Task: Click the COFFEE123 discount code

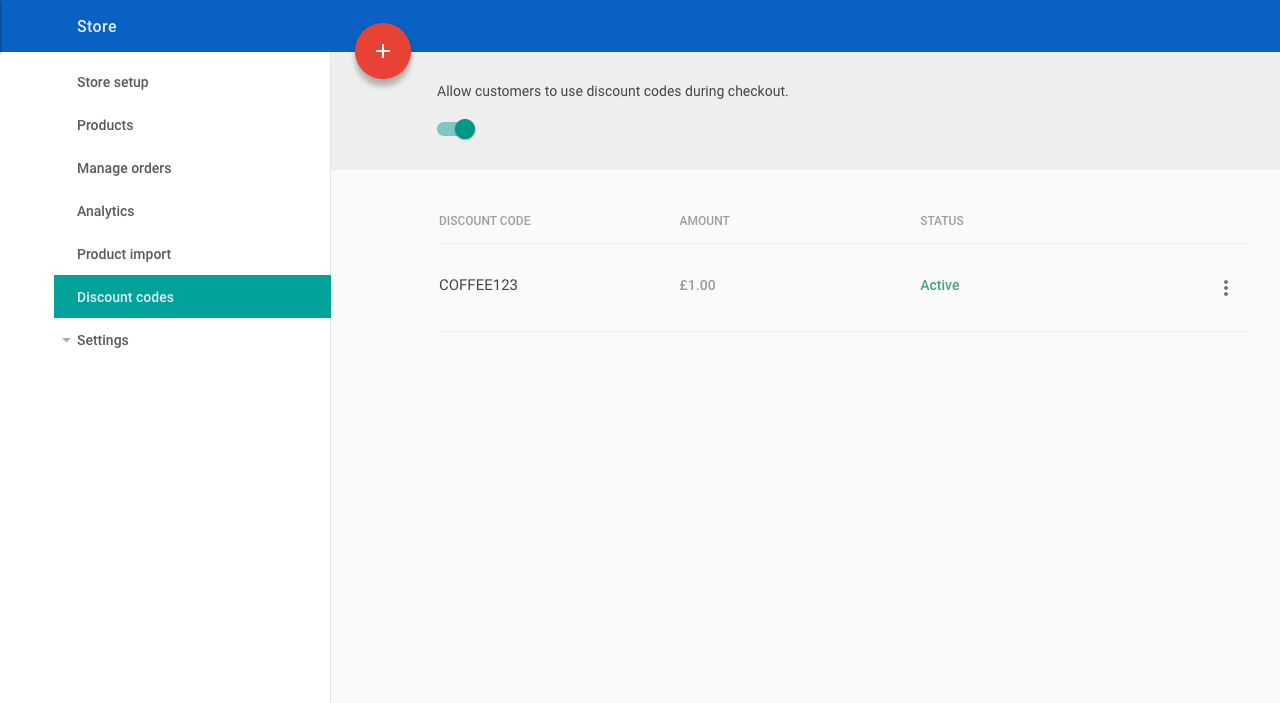Action: point(478,285)
